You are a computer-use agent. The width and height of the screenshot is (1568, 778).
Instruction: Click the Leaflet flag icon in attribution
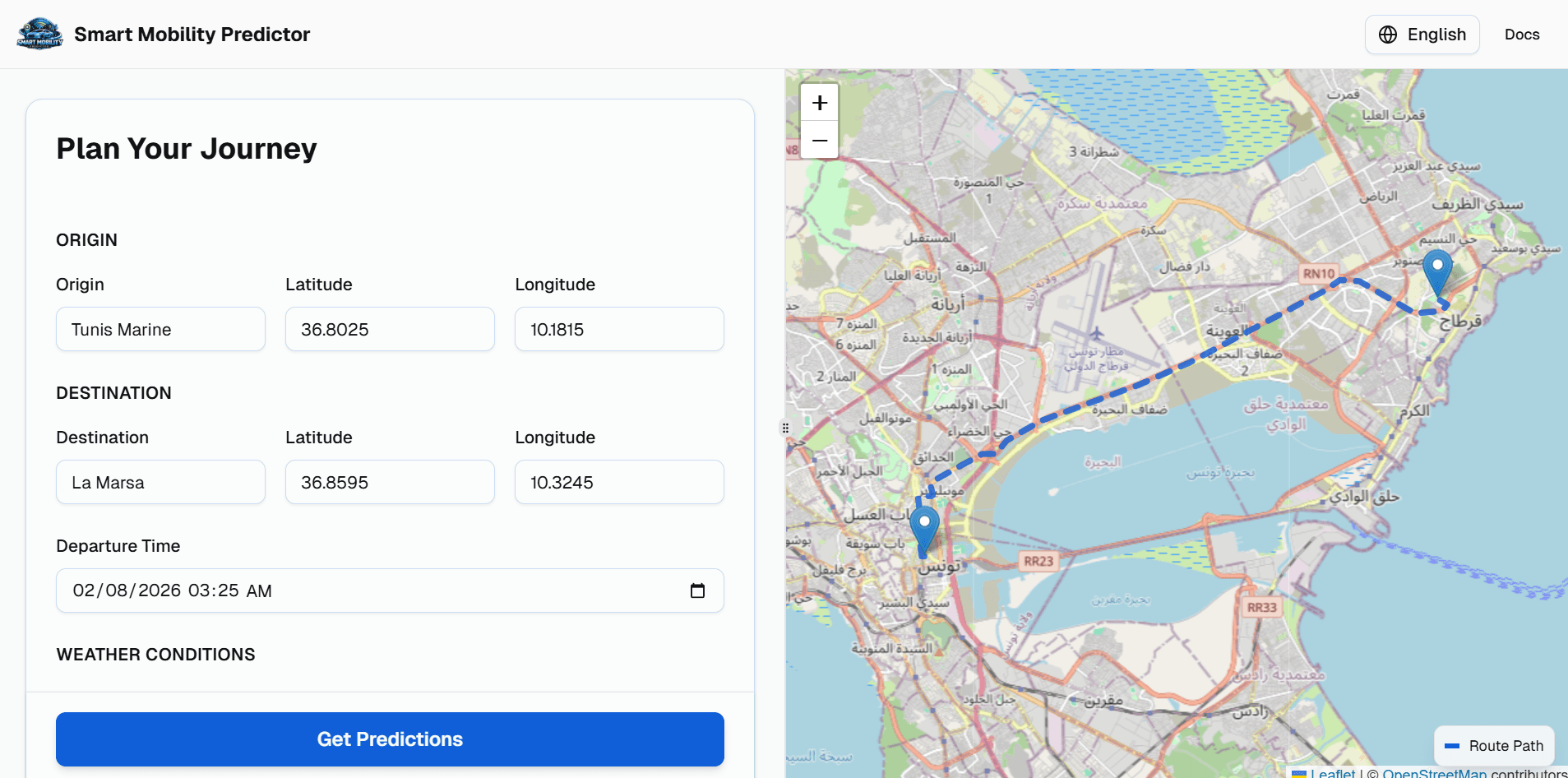[x=1299, y=773]
